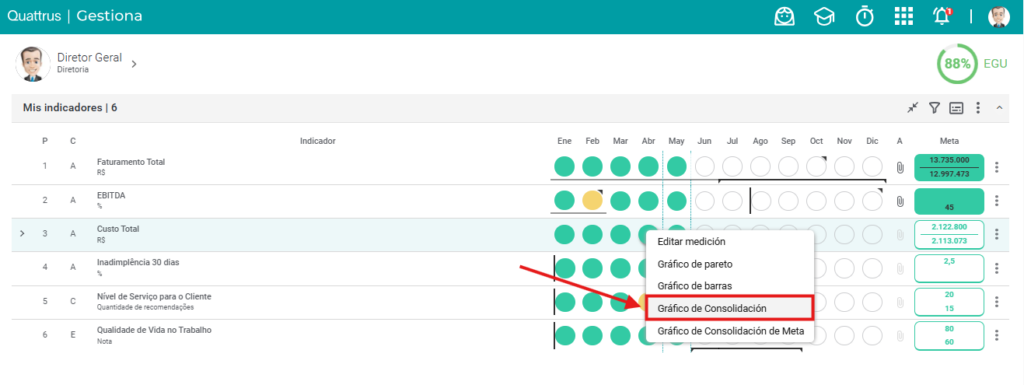1024x385 pixels.
Task: Open the apps grid icon
Action: (x=903, y=16)
